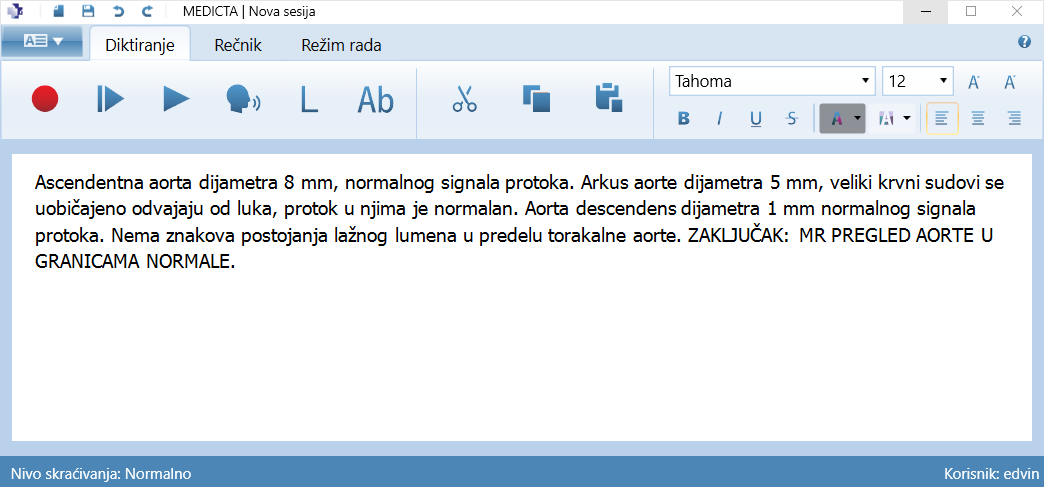
Task: Click the step-play button with bar
Action: point(110,98)
